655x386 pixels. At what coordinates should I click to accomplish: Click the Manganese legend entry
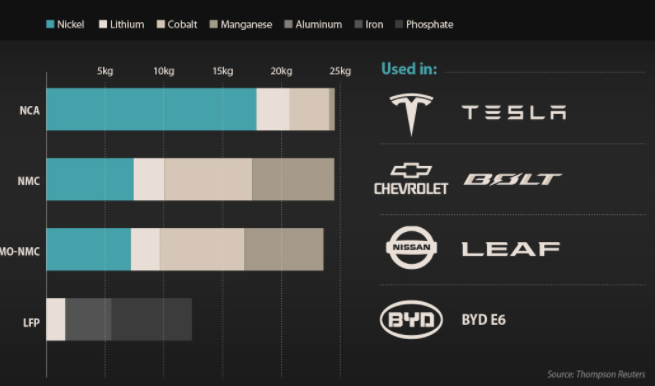pos(241,24)
